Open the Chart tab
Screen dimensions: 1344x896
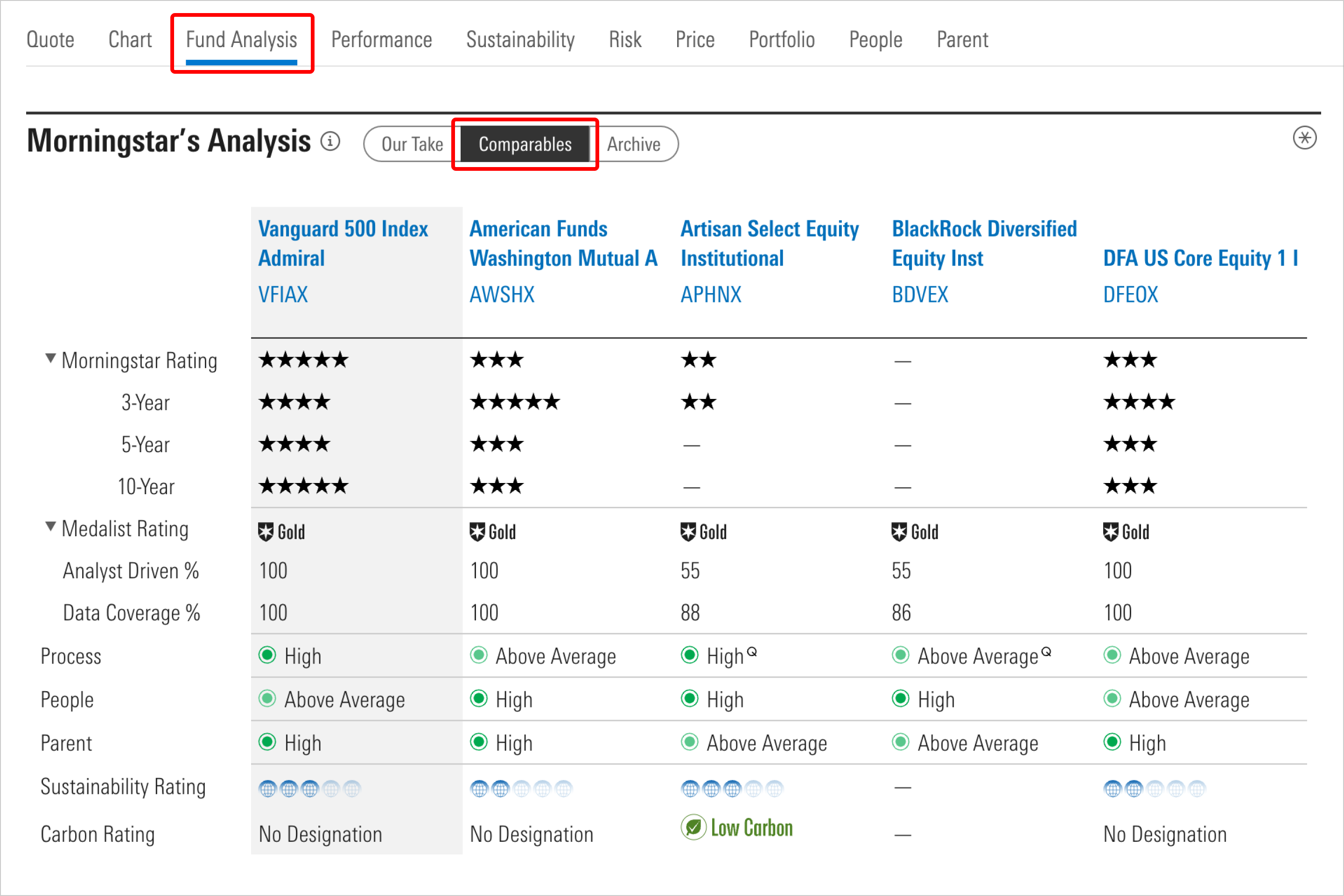click(x=130, y=40)
